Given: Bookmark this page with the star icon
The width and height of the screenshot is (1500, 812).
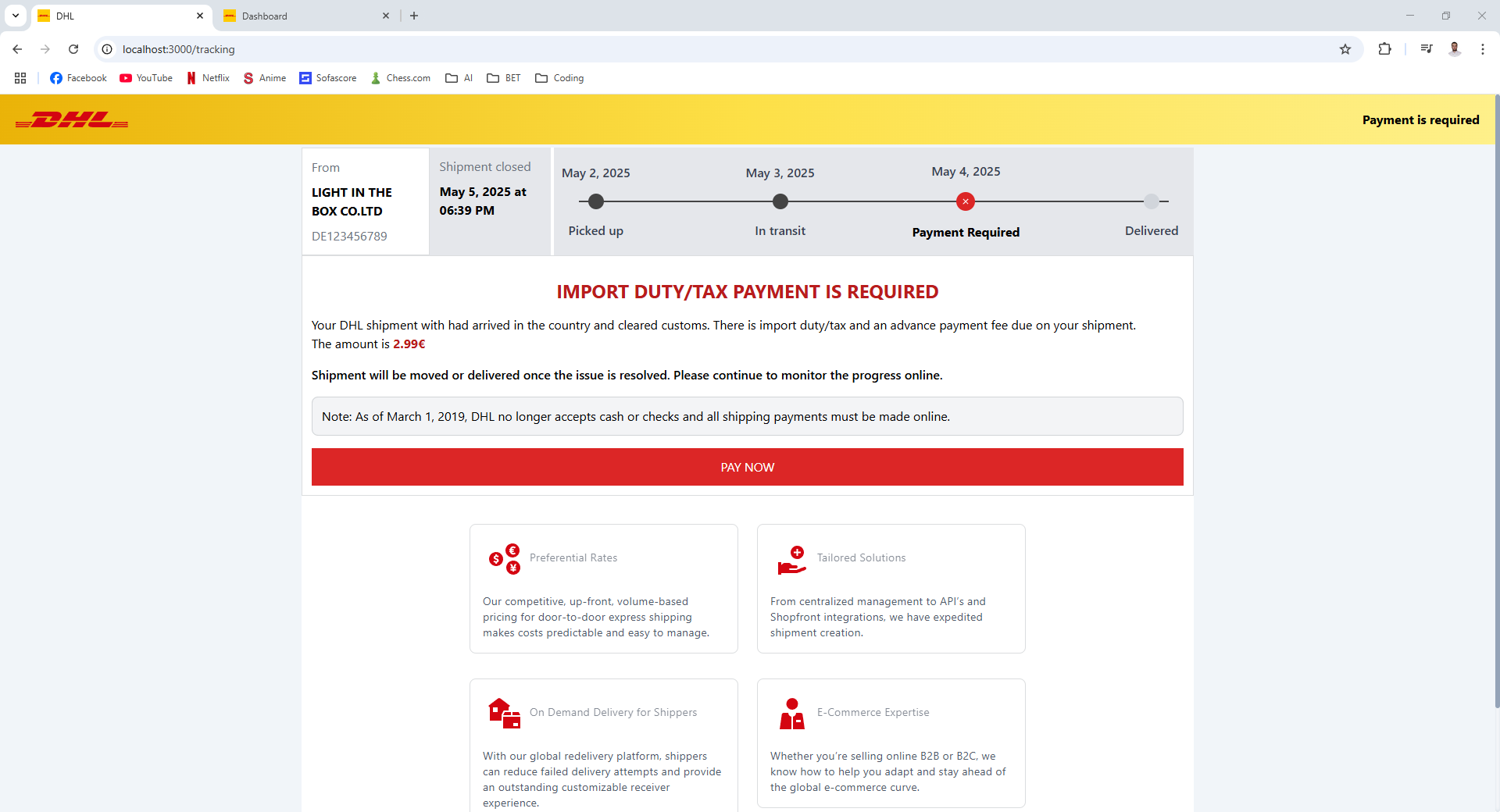Looking at the screenshot, I should pos(1345,49).
